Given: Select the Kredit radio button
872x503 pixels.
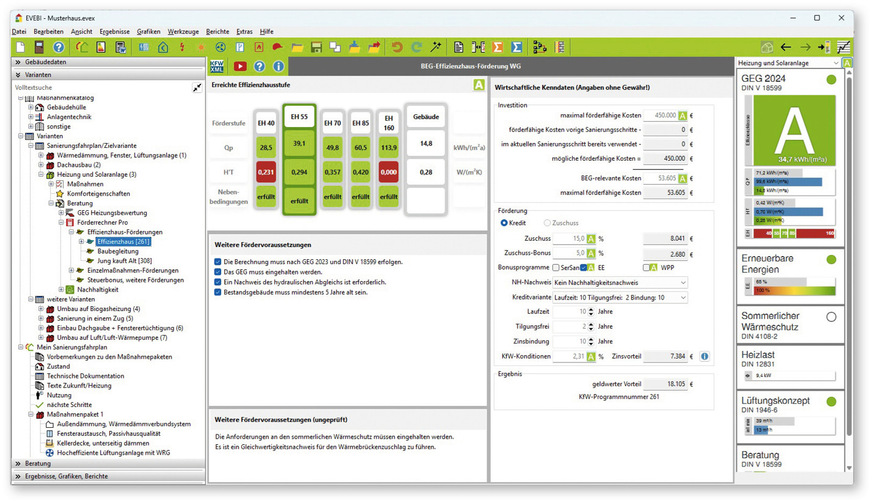Looking at the screenshot, I should [503, 224].
